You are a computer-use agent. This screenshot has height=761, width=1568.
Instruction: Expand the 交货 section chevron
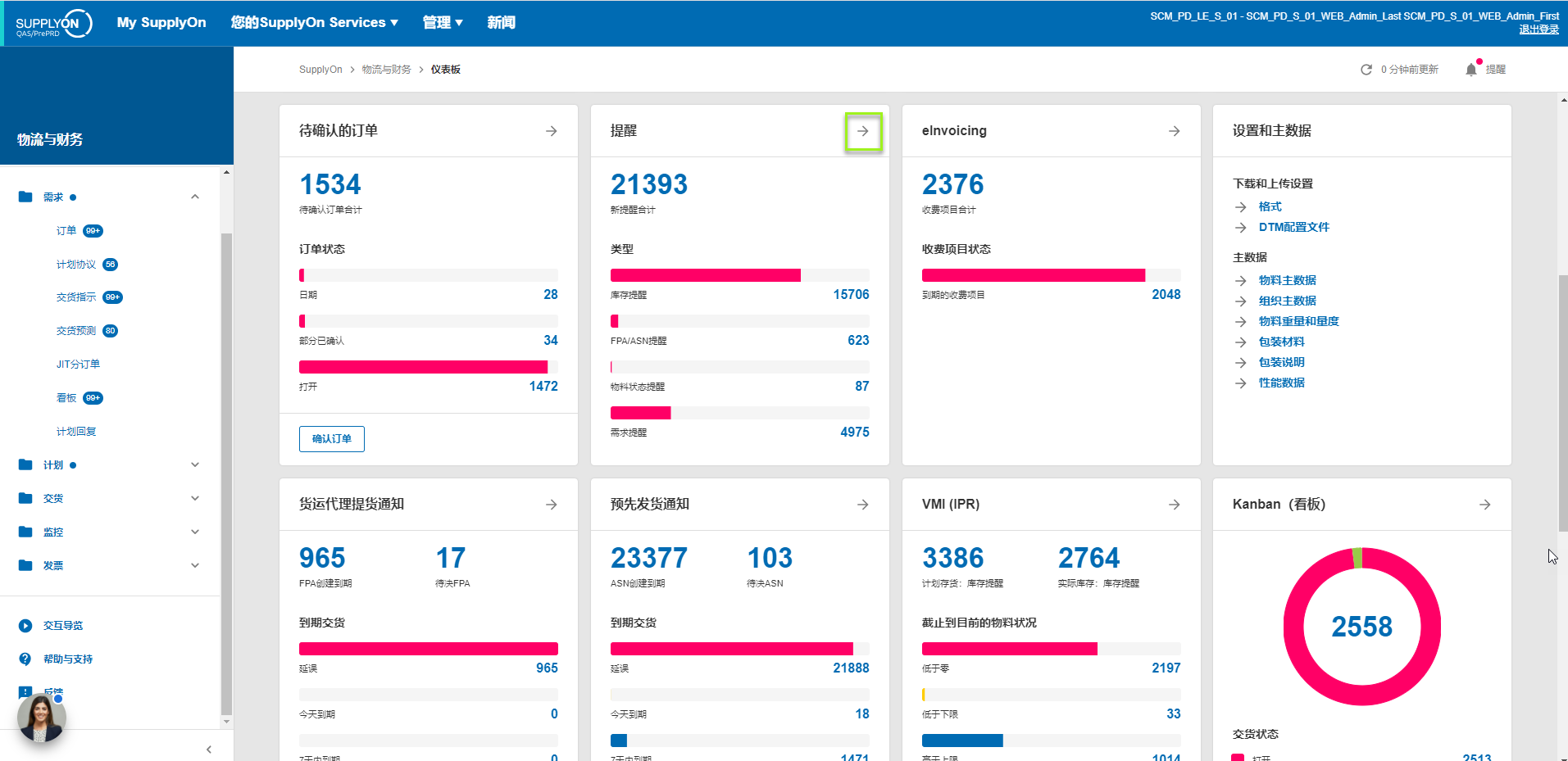pyautogui.click(x=195, y=498)
